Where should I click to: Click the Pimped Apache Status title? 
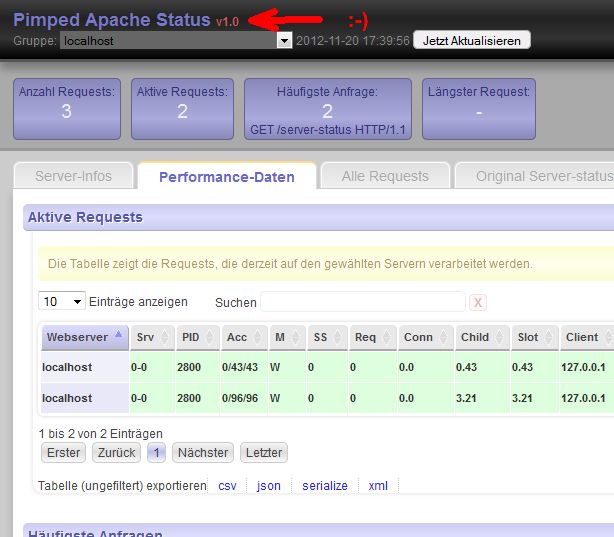pyautogui.click(x=112, y=20)
